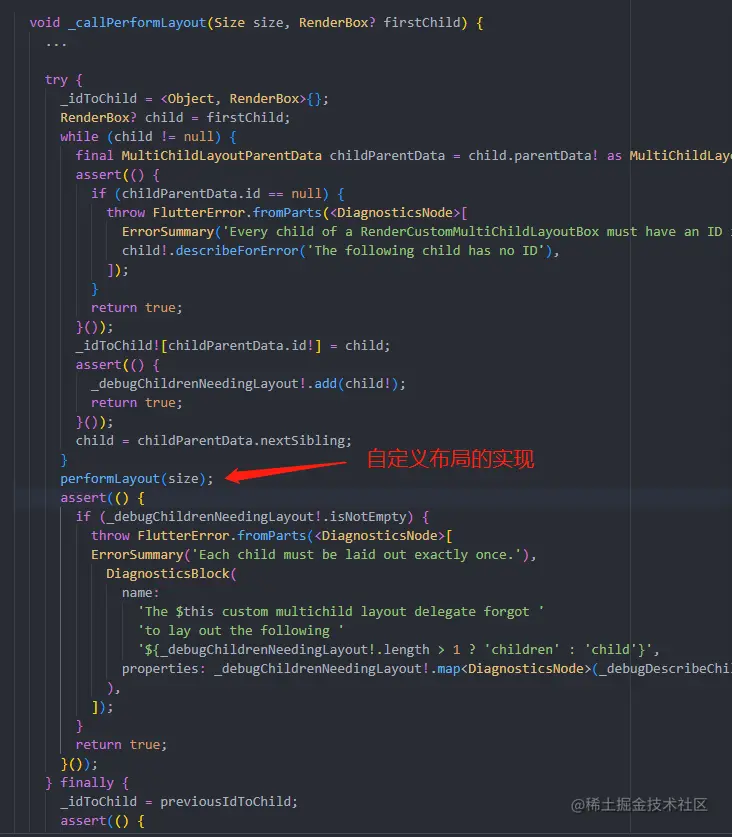The image size is (732, 837).
Task: Click the 'try {' keyword line
Action: click(64, 80)
